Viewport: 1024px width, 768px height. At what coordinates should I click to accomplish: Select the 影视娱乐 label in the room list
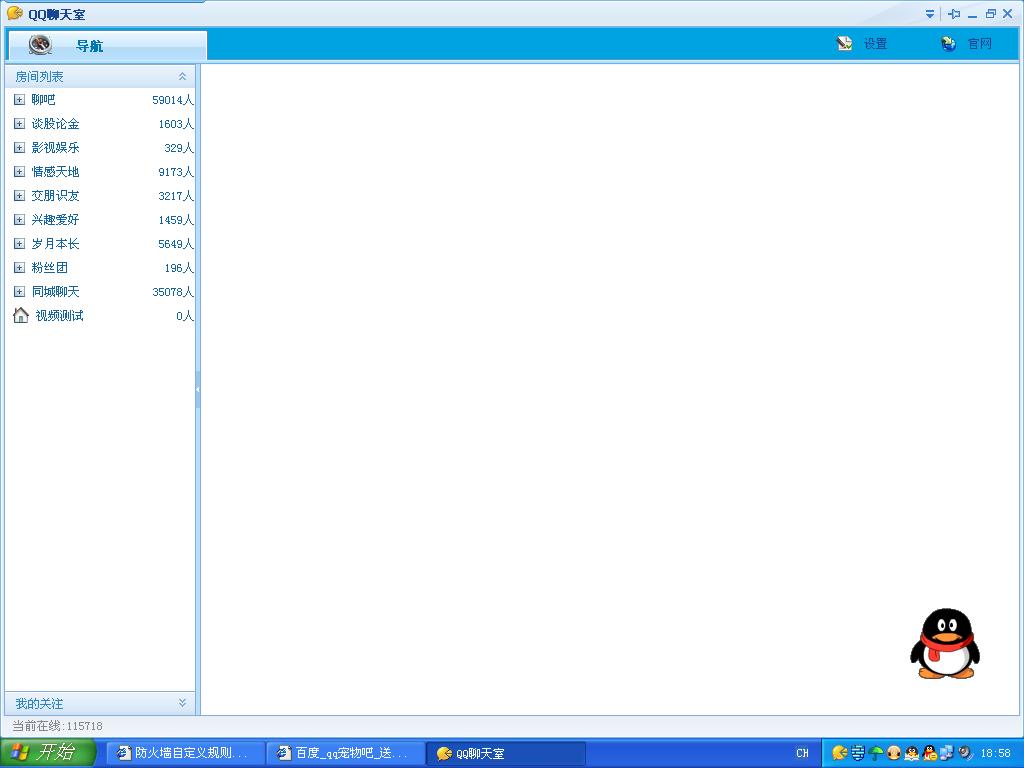click(56, 148)
